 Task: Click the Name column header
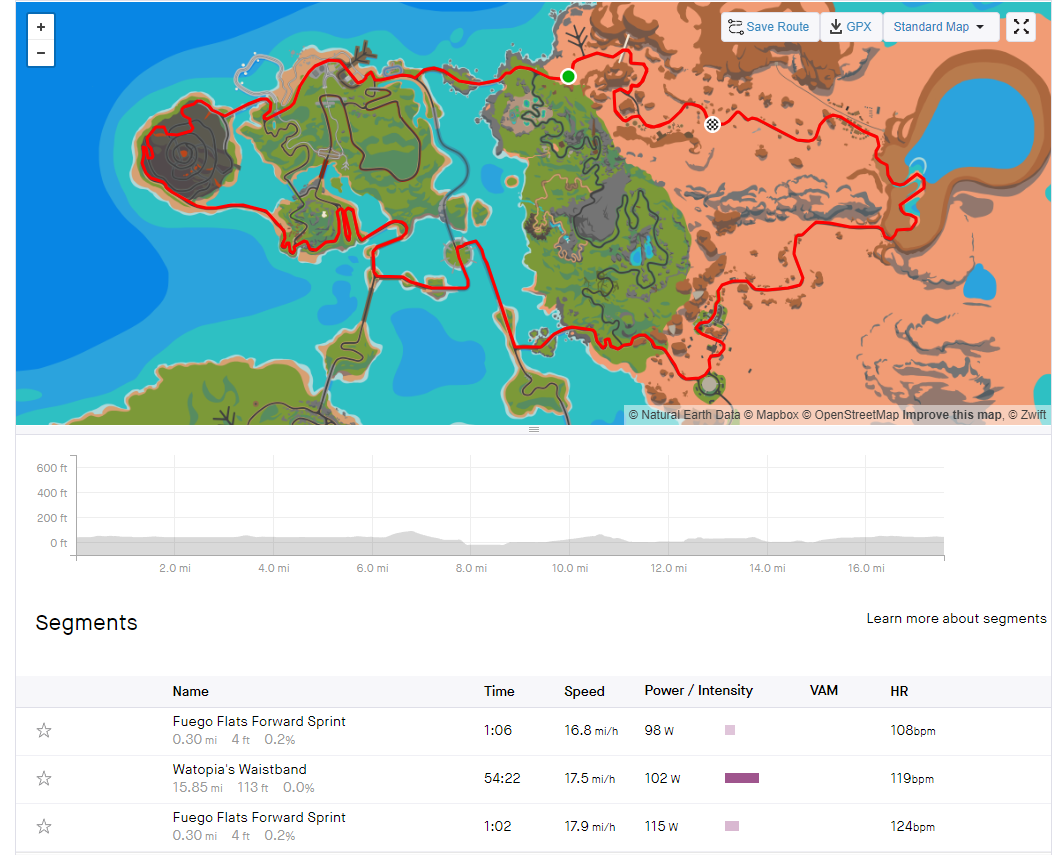point(190,692)
